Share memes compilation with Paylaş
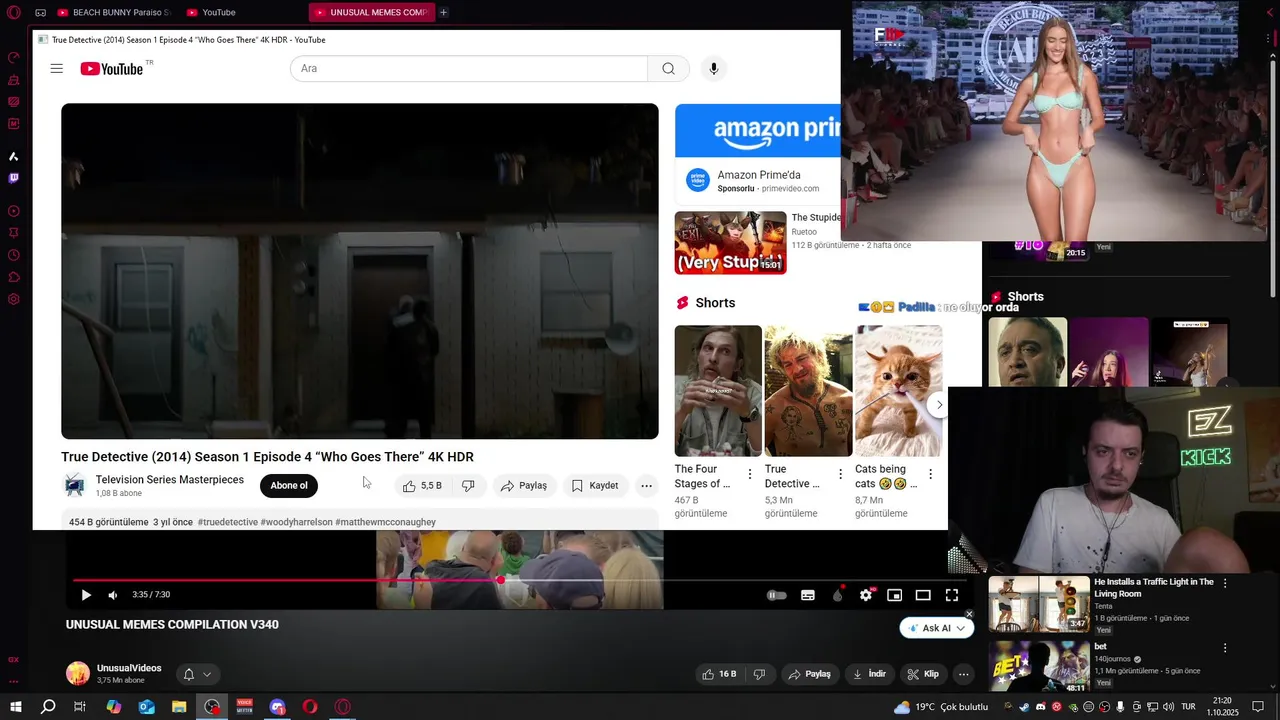The height and width of the screenshot is (720, 1280). coord(809,674)
